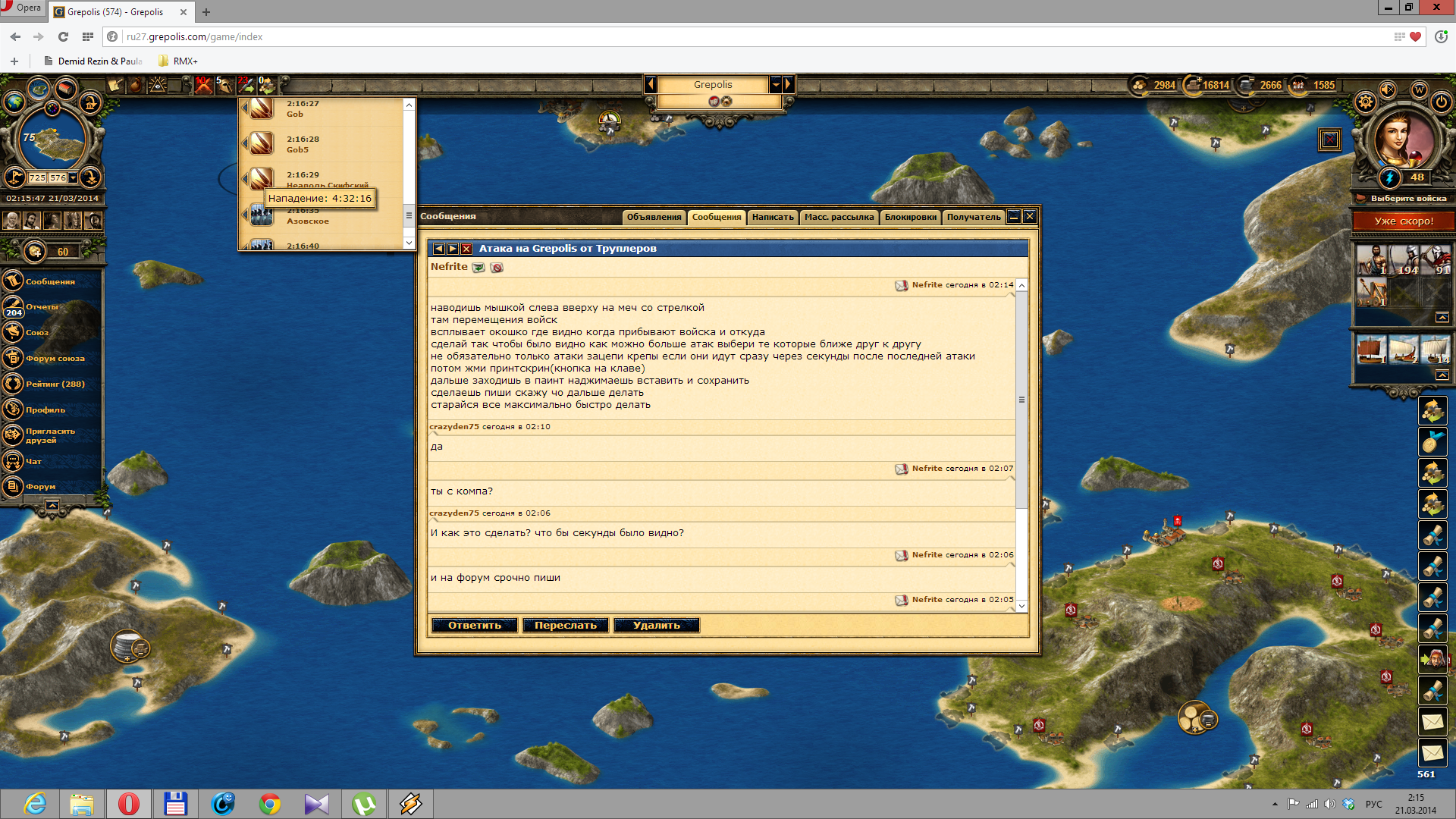Image resolution: width=1456 pixels, height=819 pixels.
Task: Open the divine powers lightning icon
Action: tap(1389, 177)
